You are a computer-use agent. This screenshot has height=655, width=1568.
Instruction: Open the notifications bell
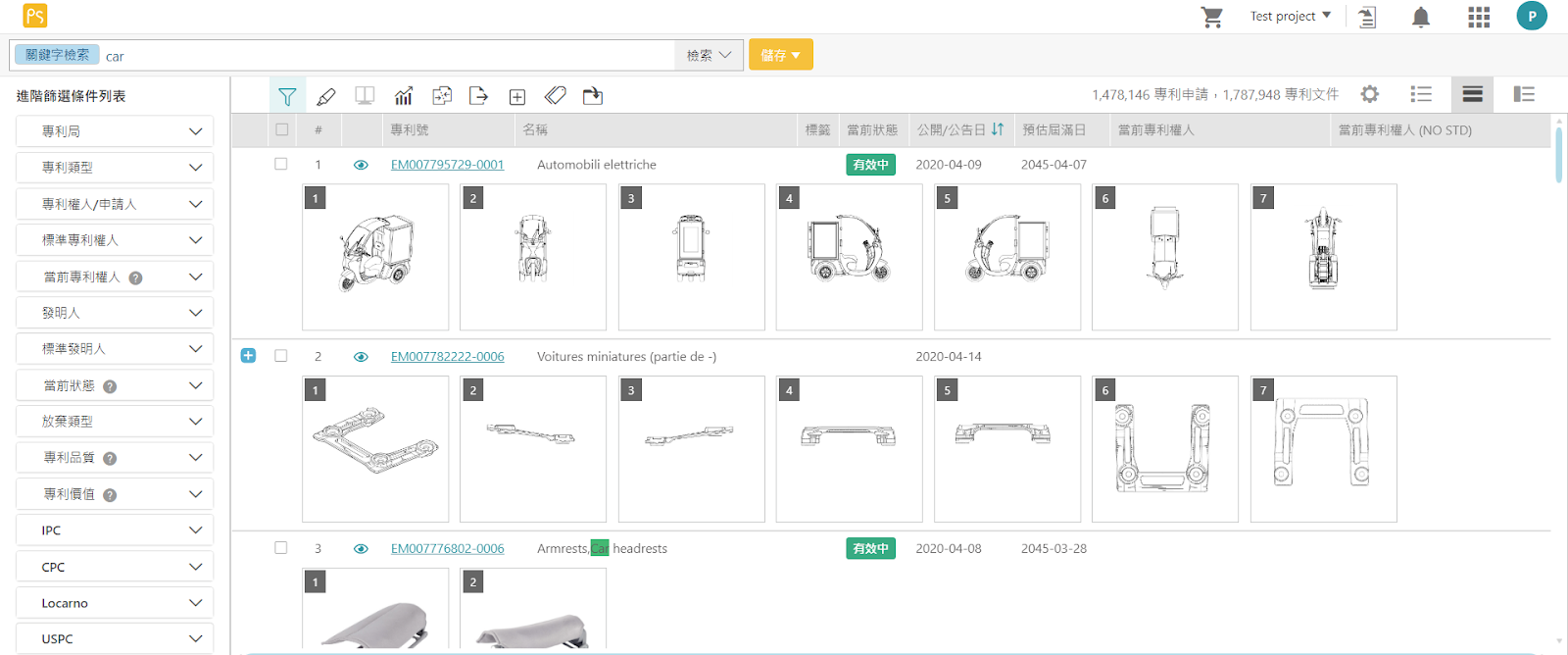[1421, 17]
